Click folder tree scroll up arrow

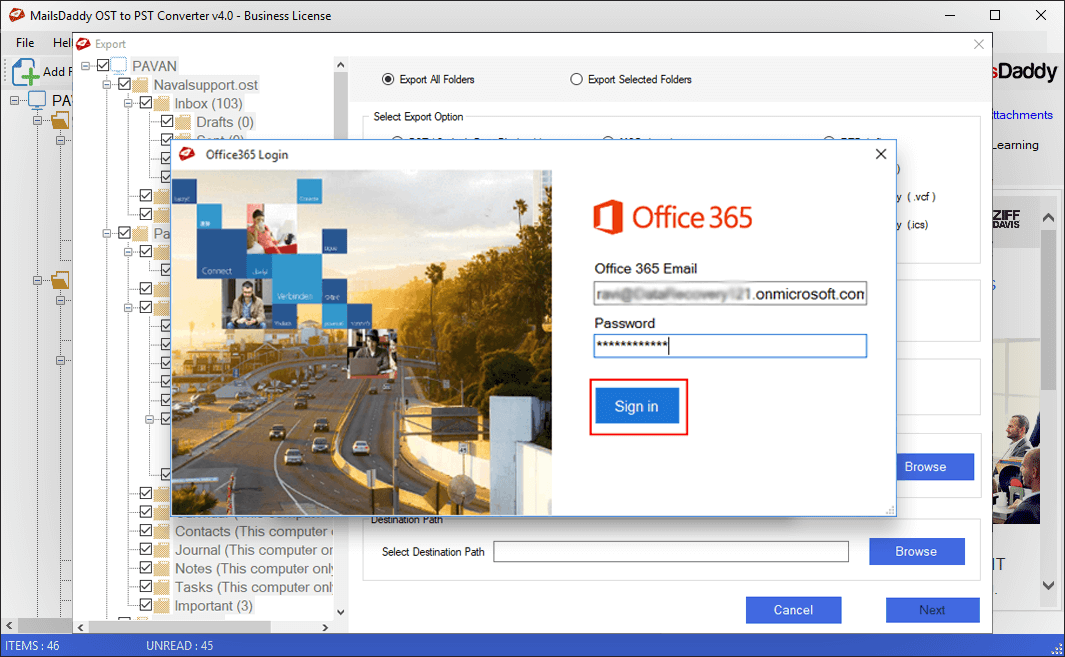click(x=341, y=65)
